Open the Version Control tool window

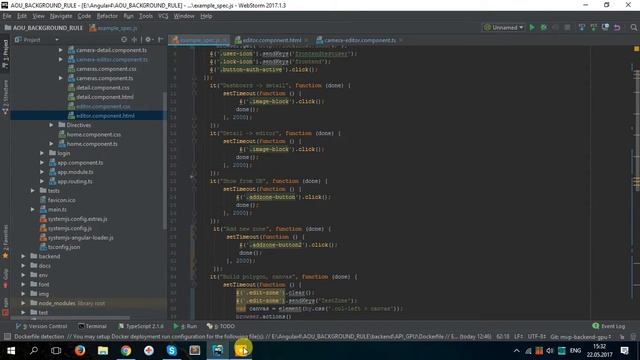tap(41, 326)
